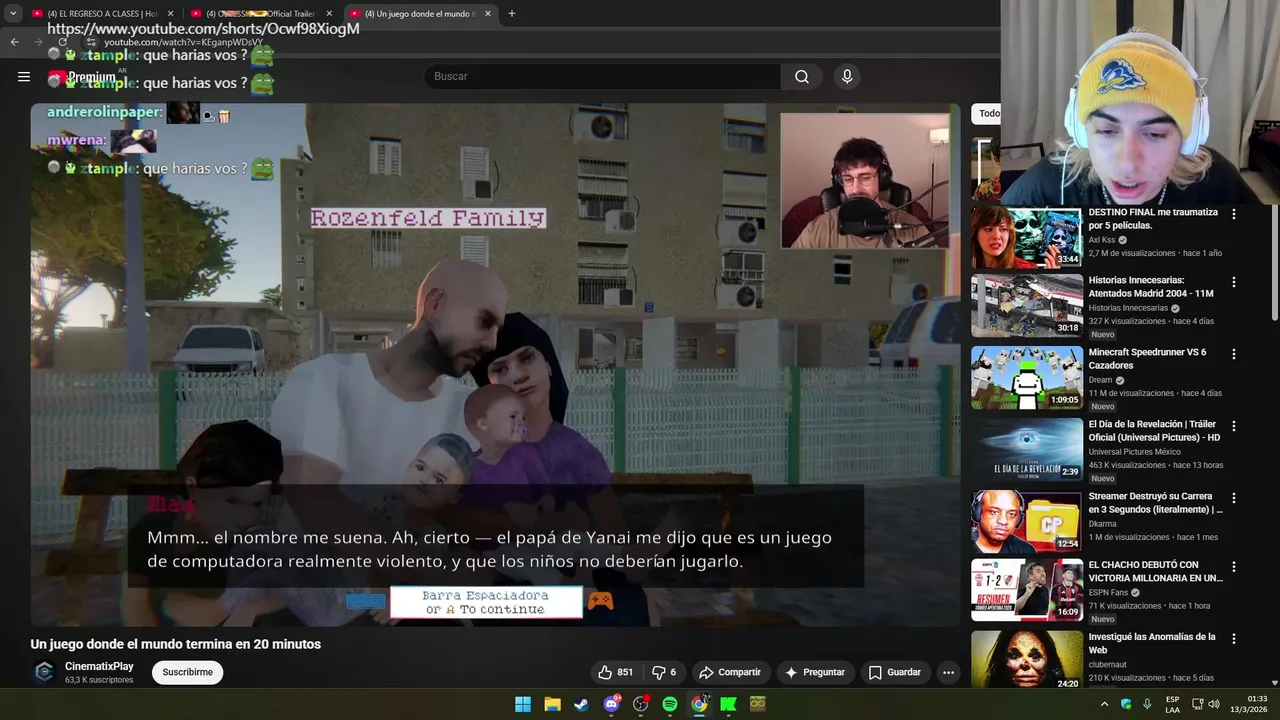1280x720 pixels.
Task: Open File Explorer from the taskbar
Action: [552, 704]
